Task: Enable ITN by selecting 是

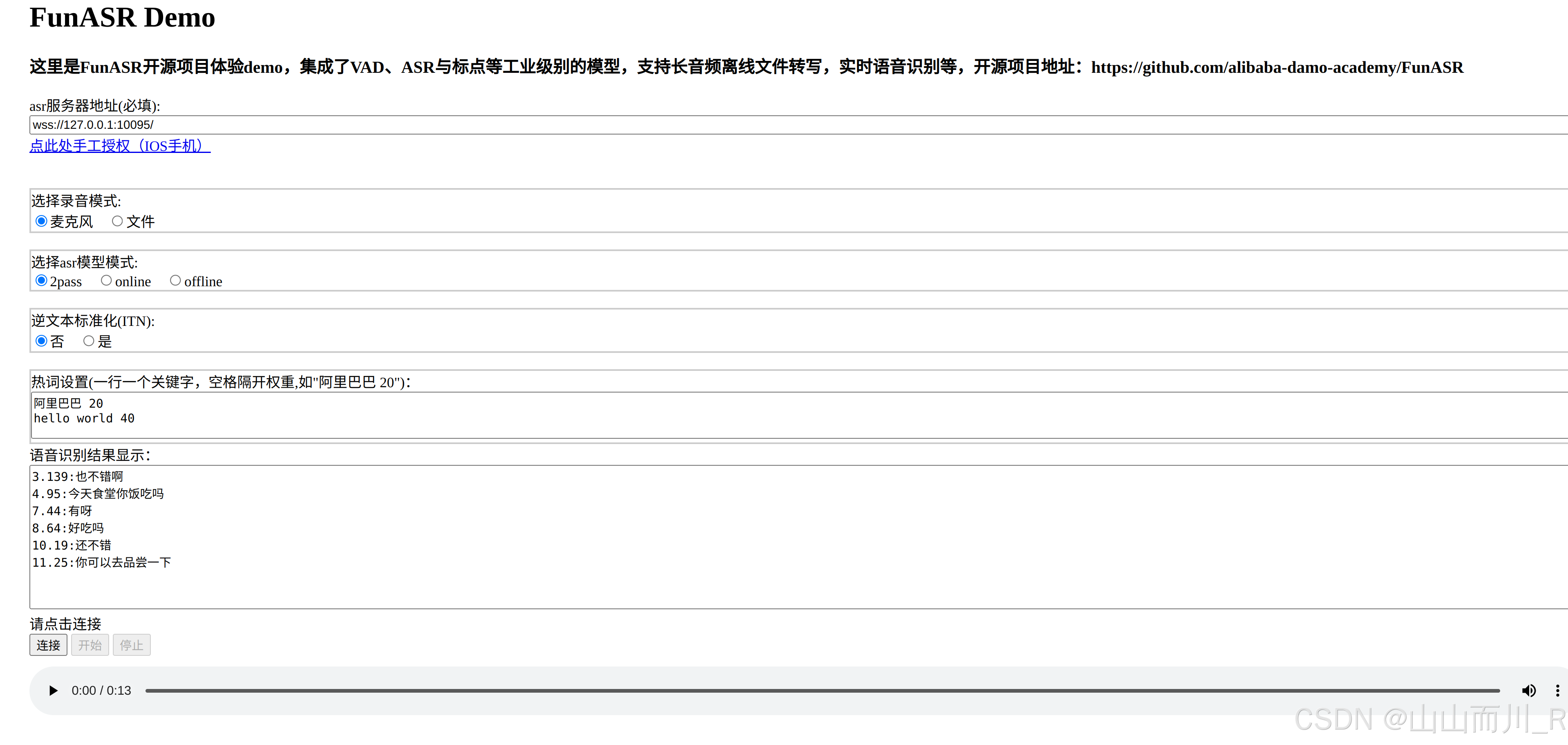Action: coord(88,341)
